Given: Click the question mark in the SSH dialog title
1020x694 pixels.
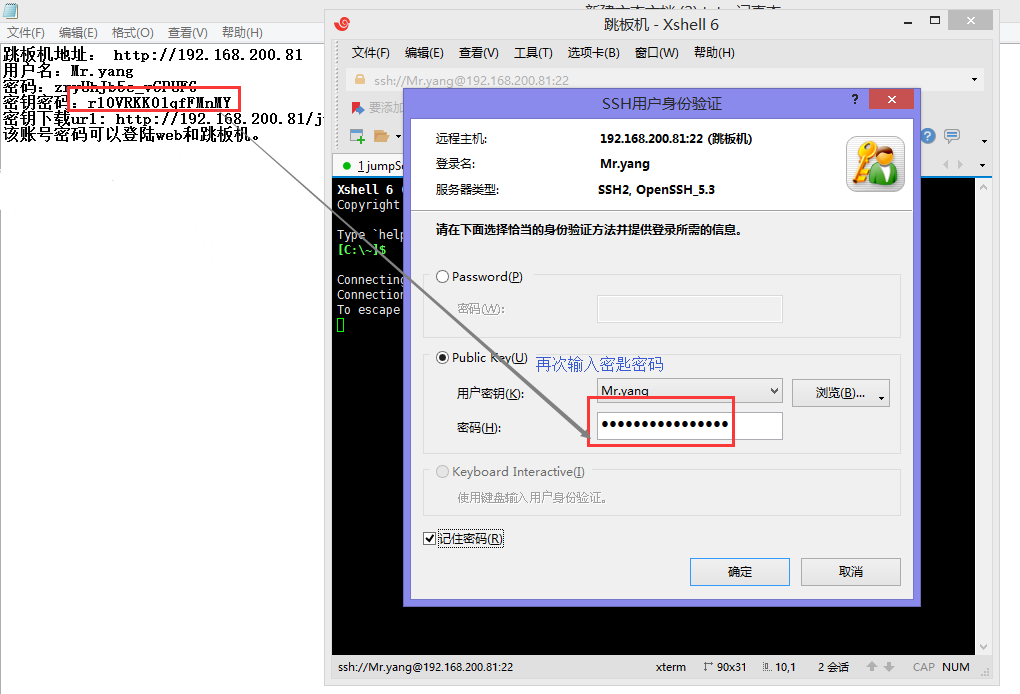Looking at the screenshot, I should tap(855, 100).
